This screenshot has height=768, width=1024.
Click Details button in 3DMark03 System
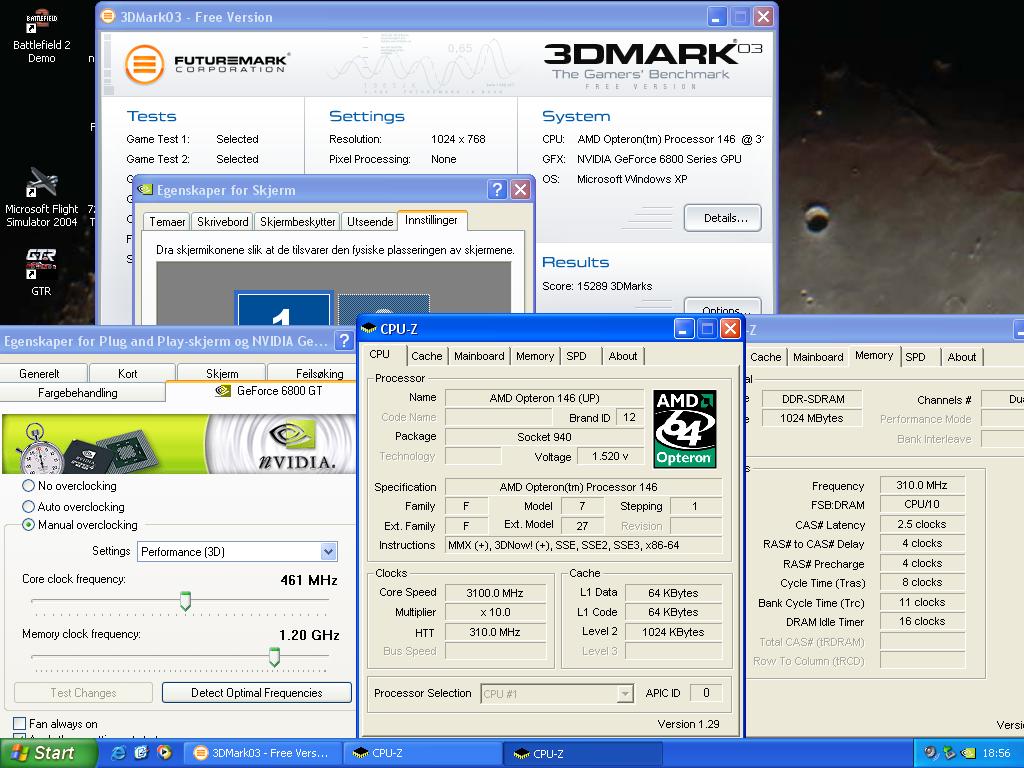tap(723, 218)
